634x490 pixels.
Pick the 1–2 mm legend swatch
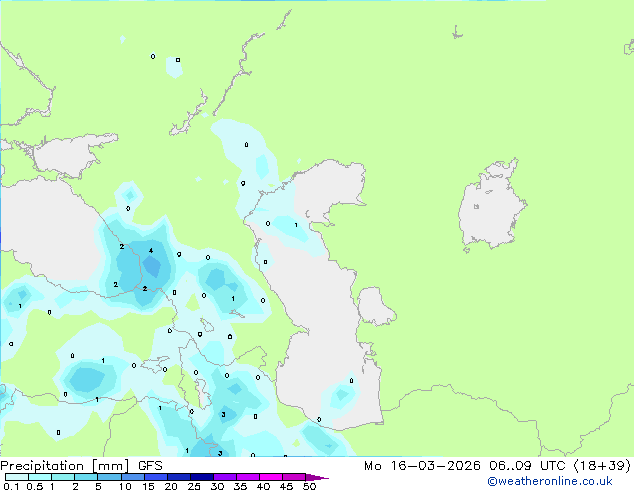click(63, 477)
